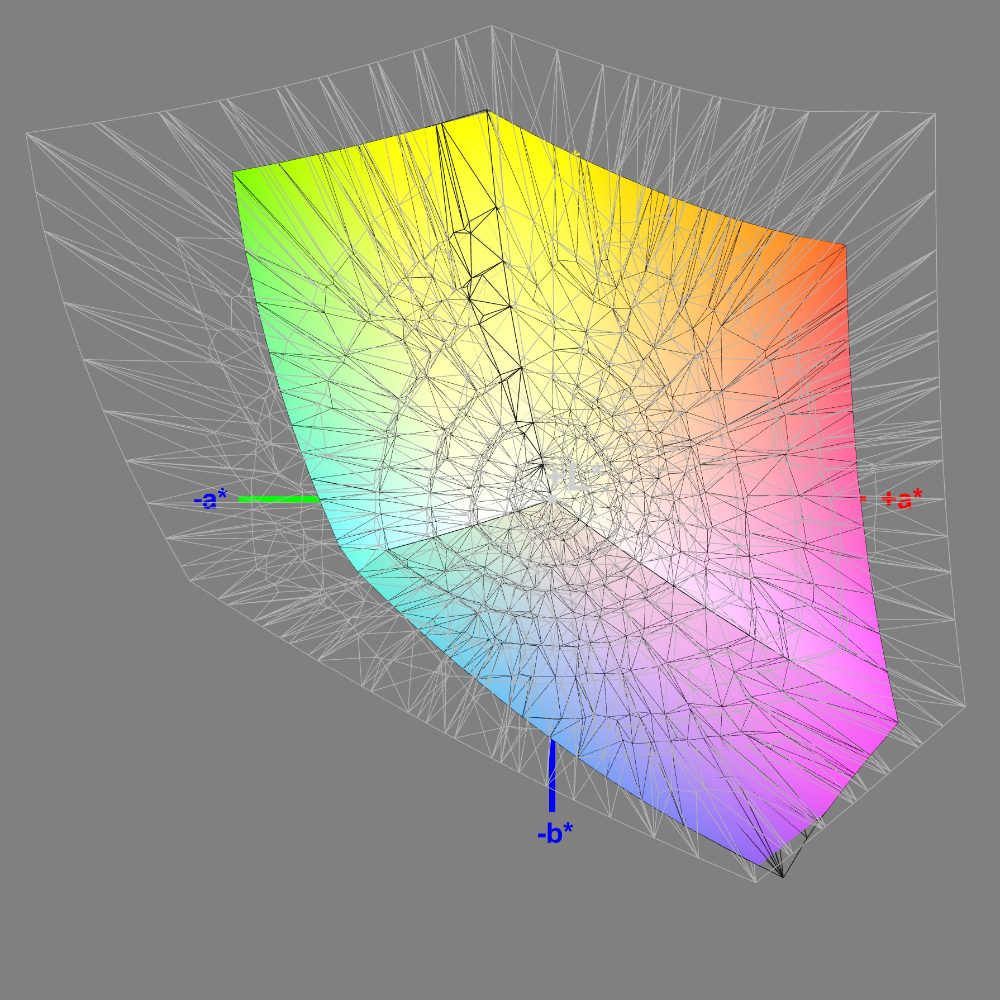Click the red +a* axis label
The height and width of the screenshot is (1000, 1000).
coord(902,499)
